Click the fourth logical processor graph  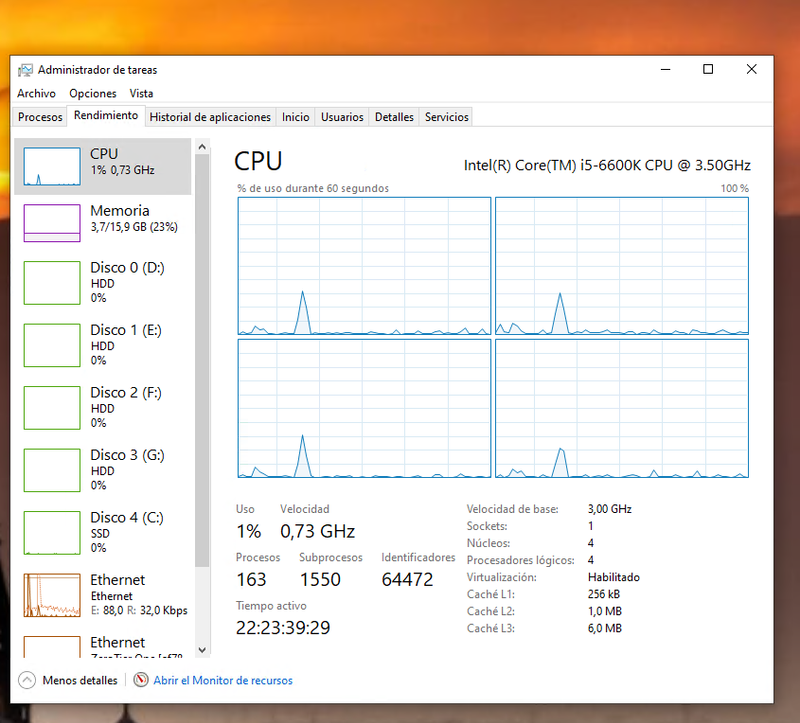622,409
